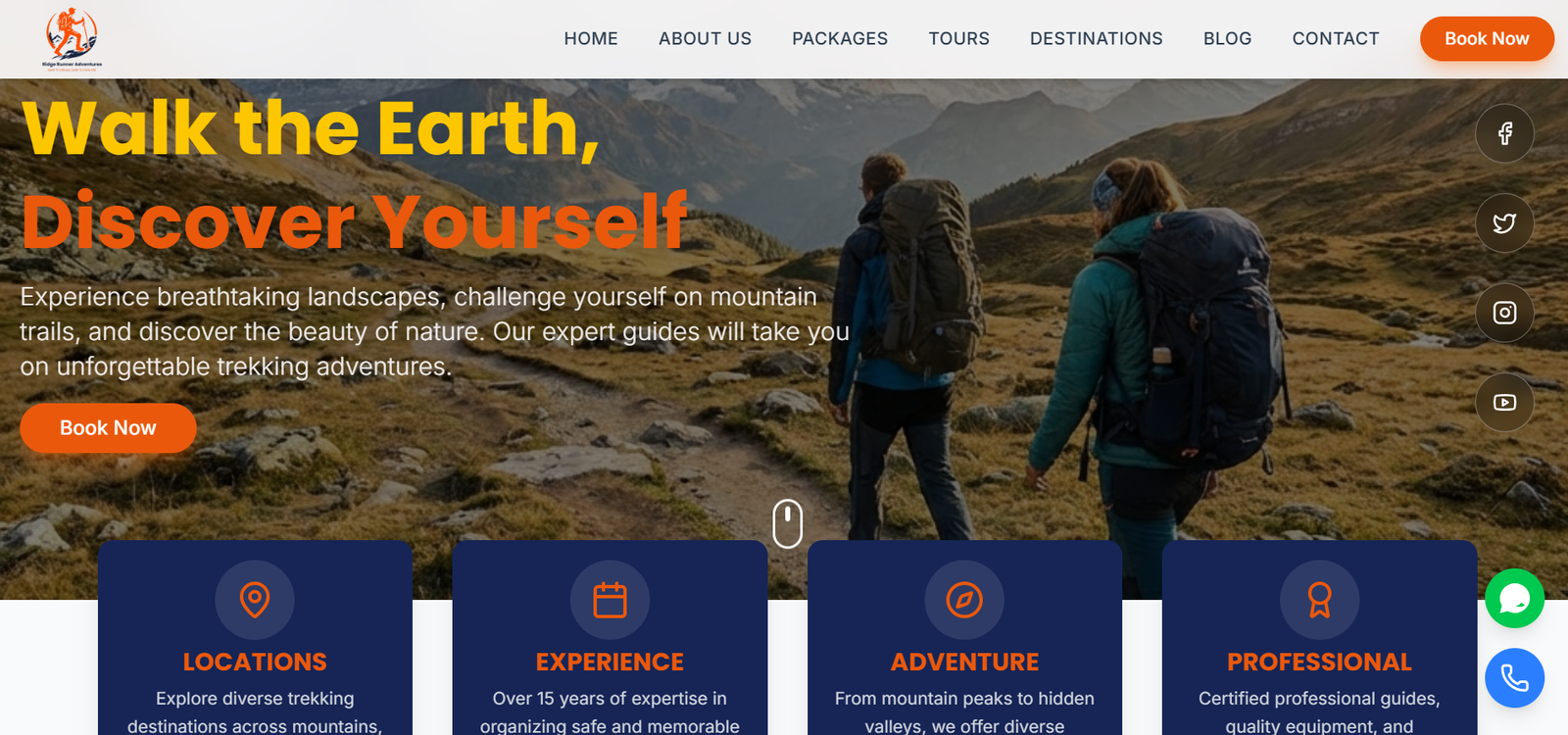This screenshot has width=1568, height=735.
Task: Select Tours in the navigation
Action: point(958,39)
